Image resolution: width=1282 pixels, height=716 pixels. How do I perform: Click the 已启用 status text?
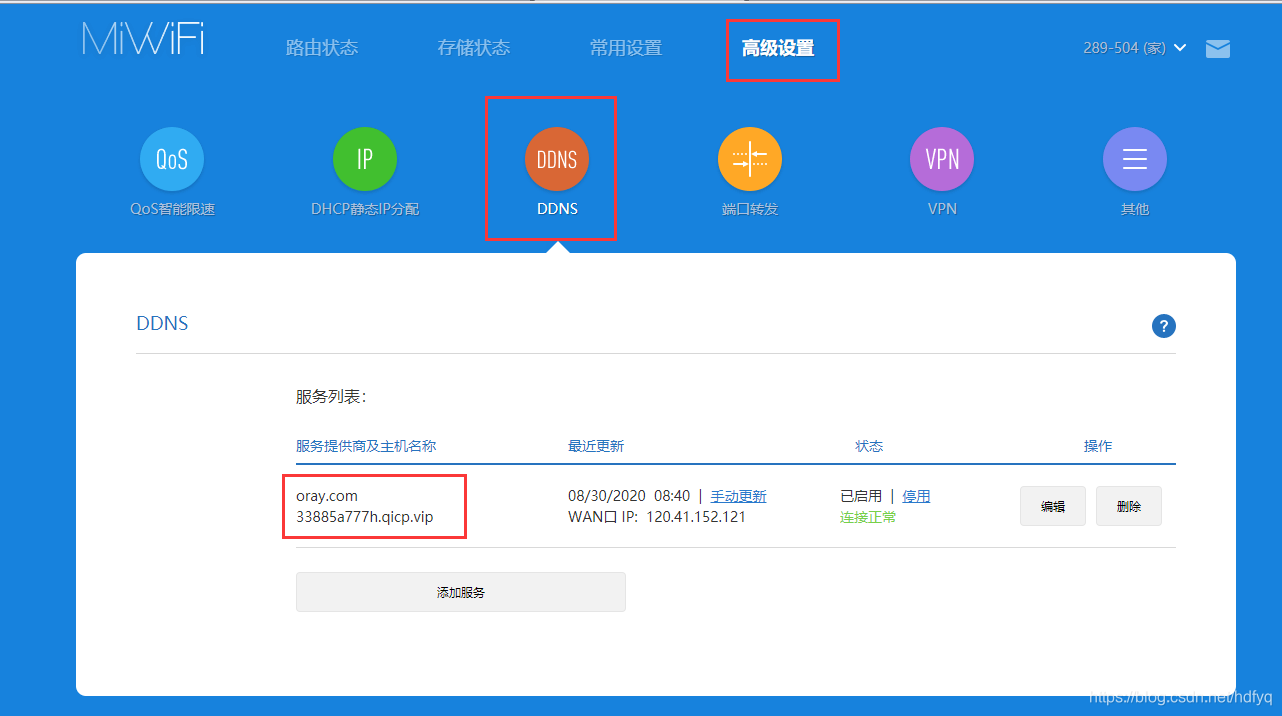(x=861, y=496)
